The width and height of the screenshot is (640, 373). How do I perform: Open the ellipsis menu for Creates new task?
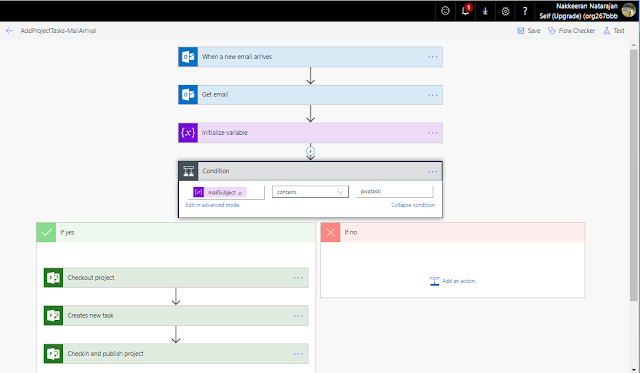pos(298,316)
